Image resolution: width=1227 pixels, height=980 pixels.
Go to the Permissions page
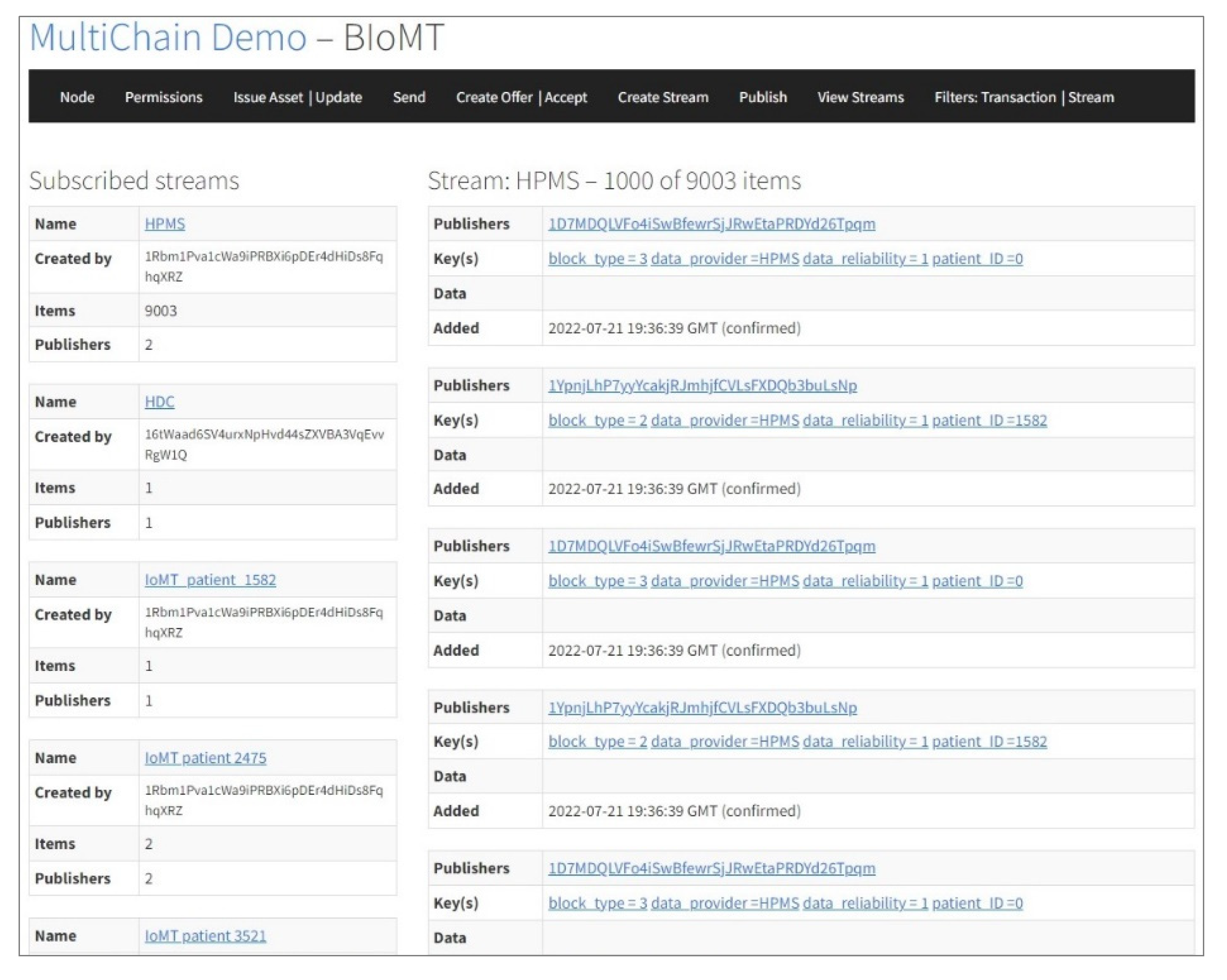point(163,97)
